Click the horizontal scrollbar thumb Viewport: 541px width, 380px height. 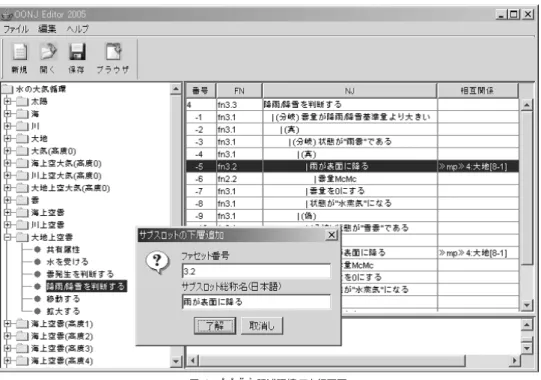click(332, 361)
